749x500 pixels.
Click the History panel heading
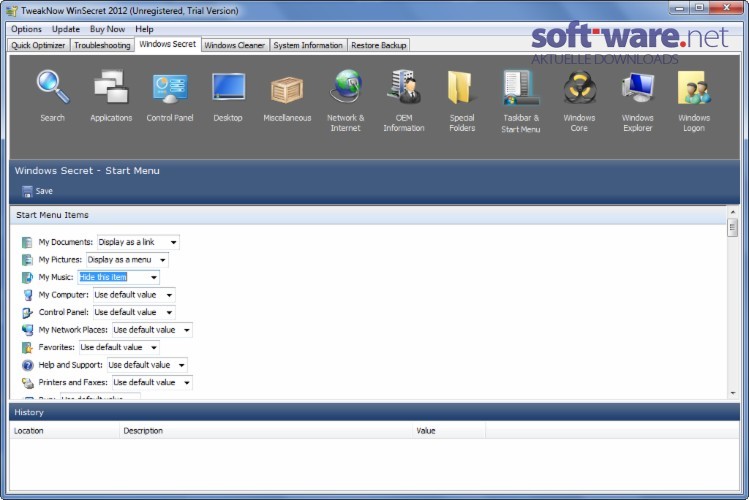point(29,412)
